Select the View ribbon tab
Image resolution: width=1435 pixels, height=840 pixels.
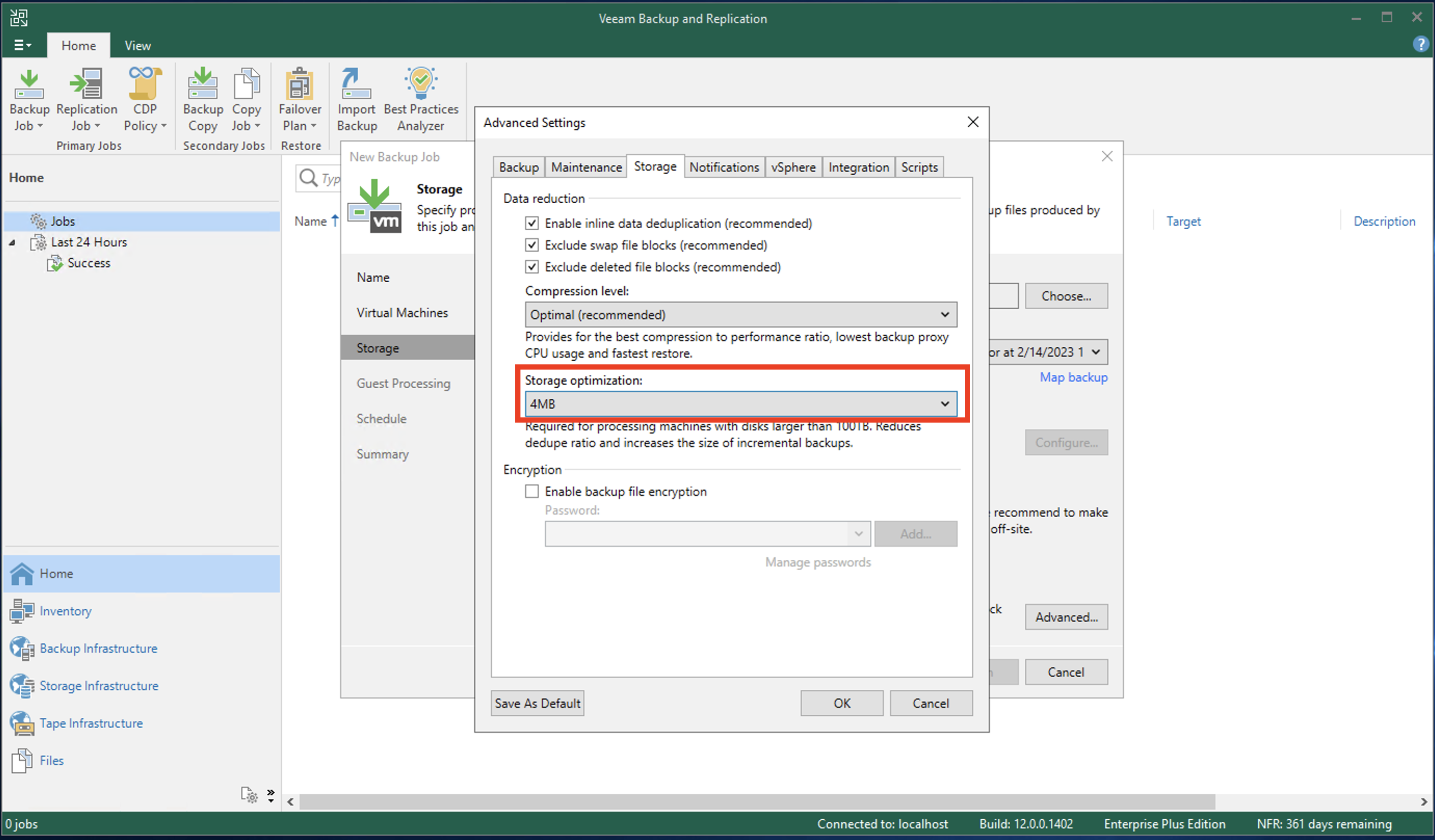click(x=138, y=46)
